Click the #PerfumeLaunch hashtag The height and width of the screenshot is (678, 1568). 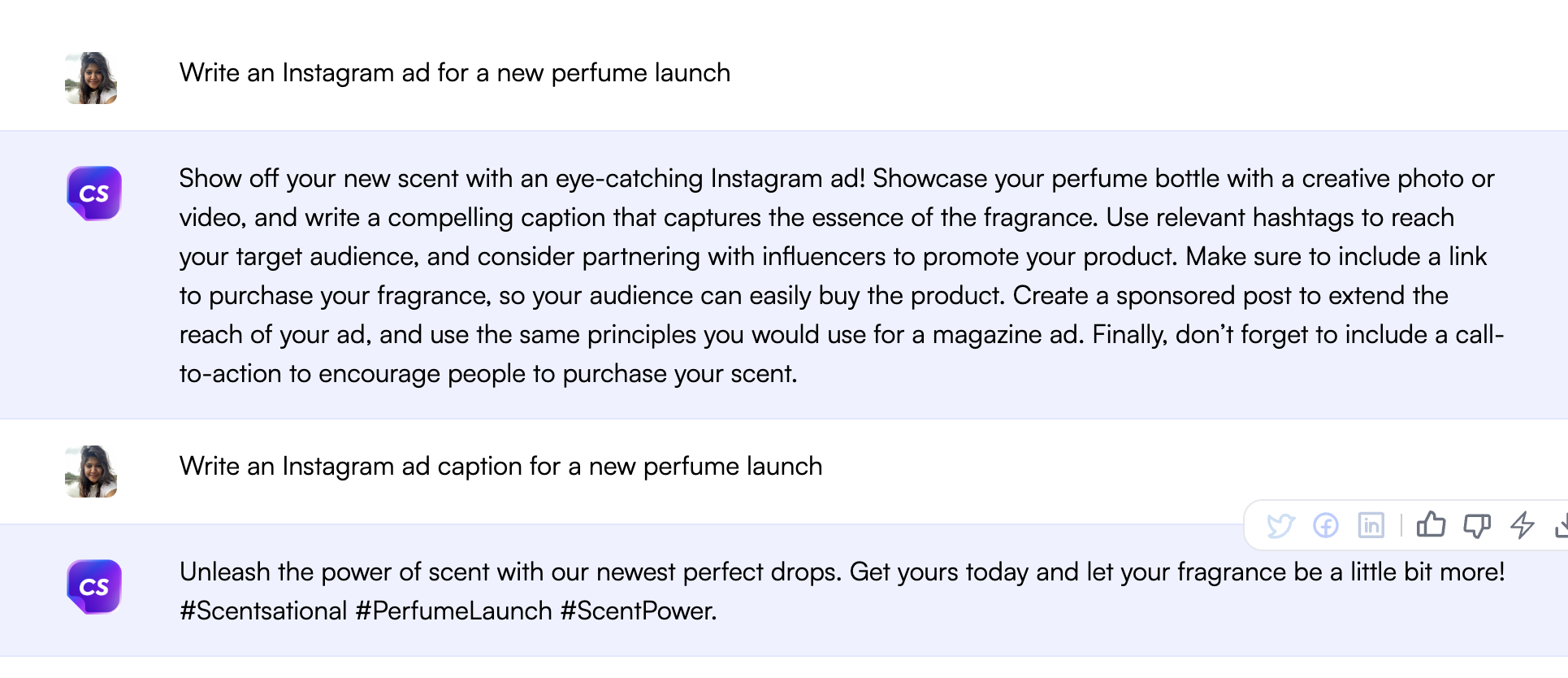coord(454,611)
